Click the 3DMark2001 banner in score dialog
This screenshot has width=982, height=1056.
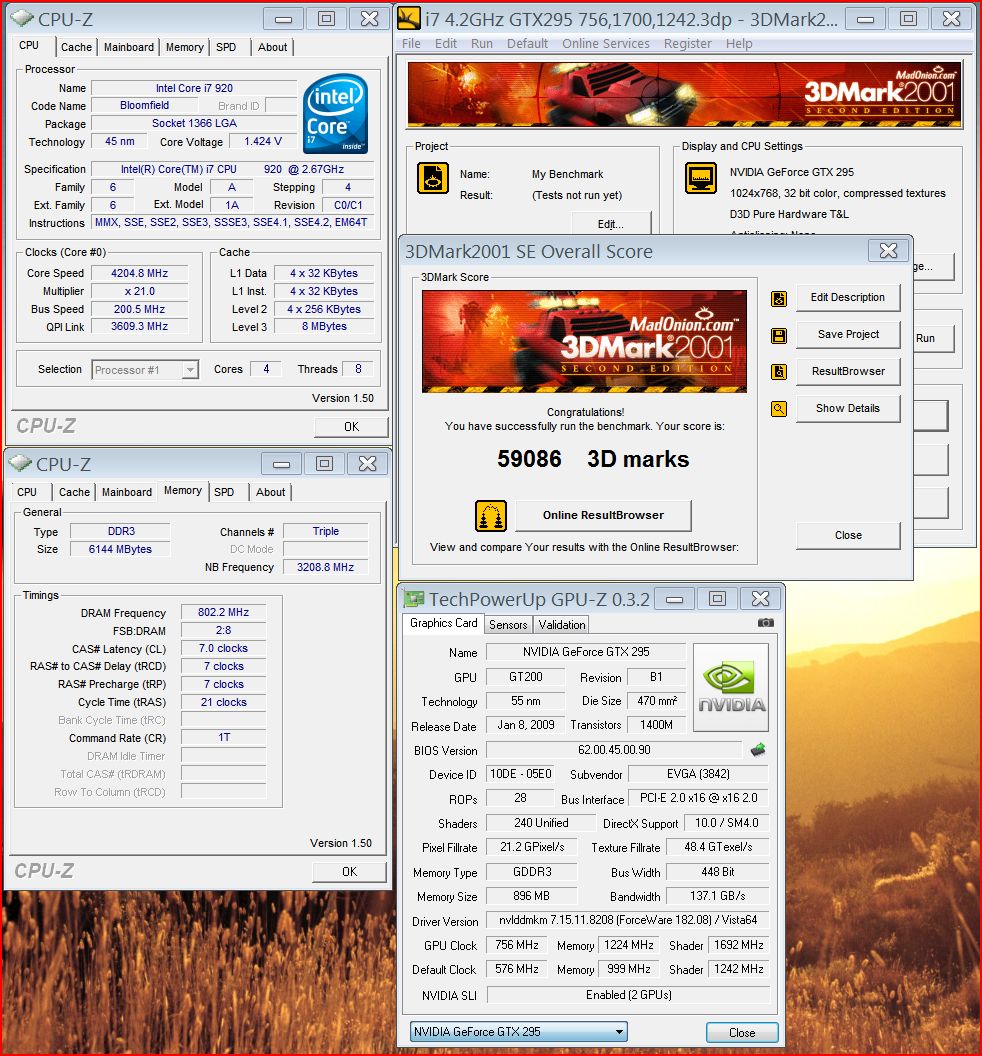coord(584,341)
